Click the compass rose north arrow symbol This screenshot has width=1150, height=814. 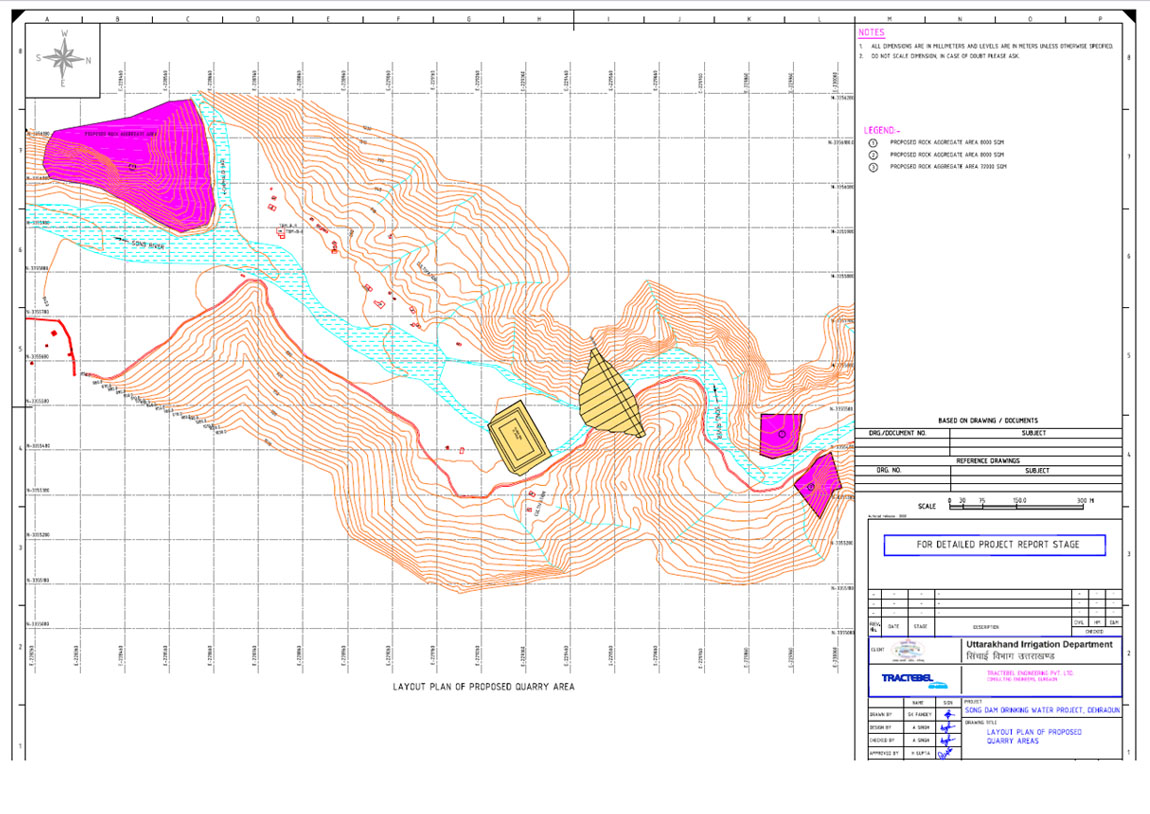(x=64, y=58)
